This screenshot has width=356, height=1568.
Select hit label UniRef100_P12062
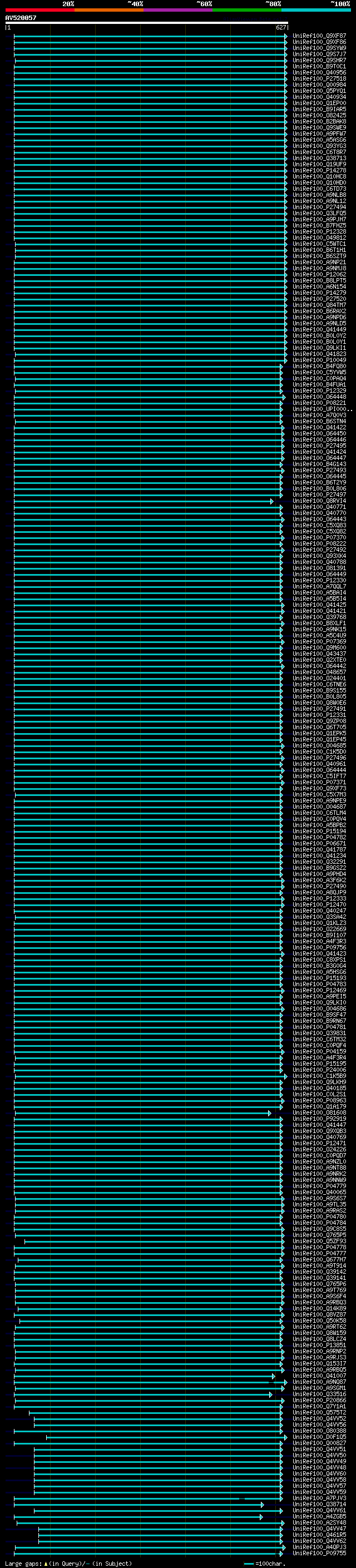319,275
